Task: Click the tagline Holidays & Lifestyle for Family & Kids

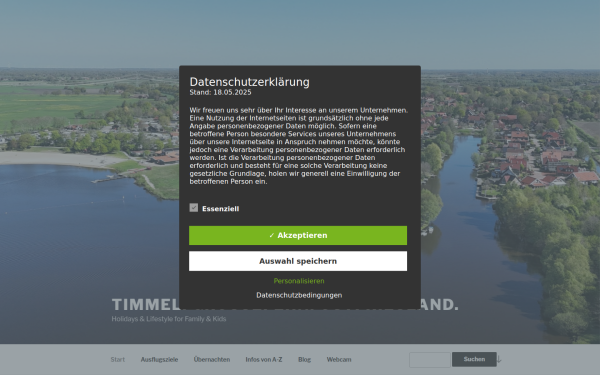Action: tap(169, 319)
